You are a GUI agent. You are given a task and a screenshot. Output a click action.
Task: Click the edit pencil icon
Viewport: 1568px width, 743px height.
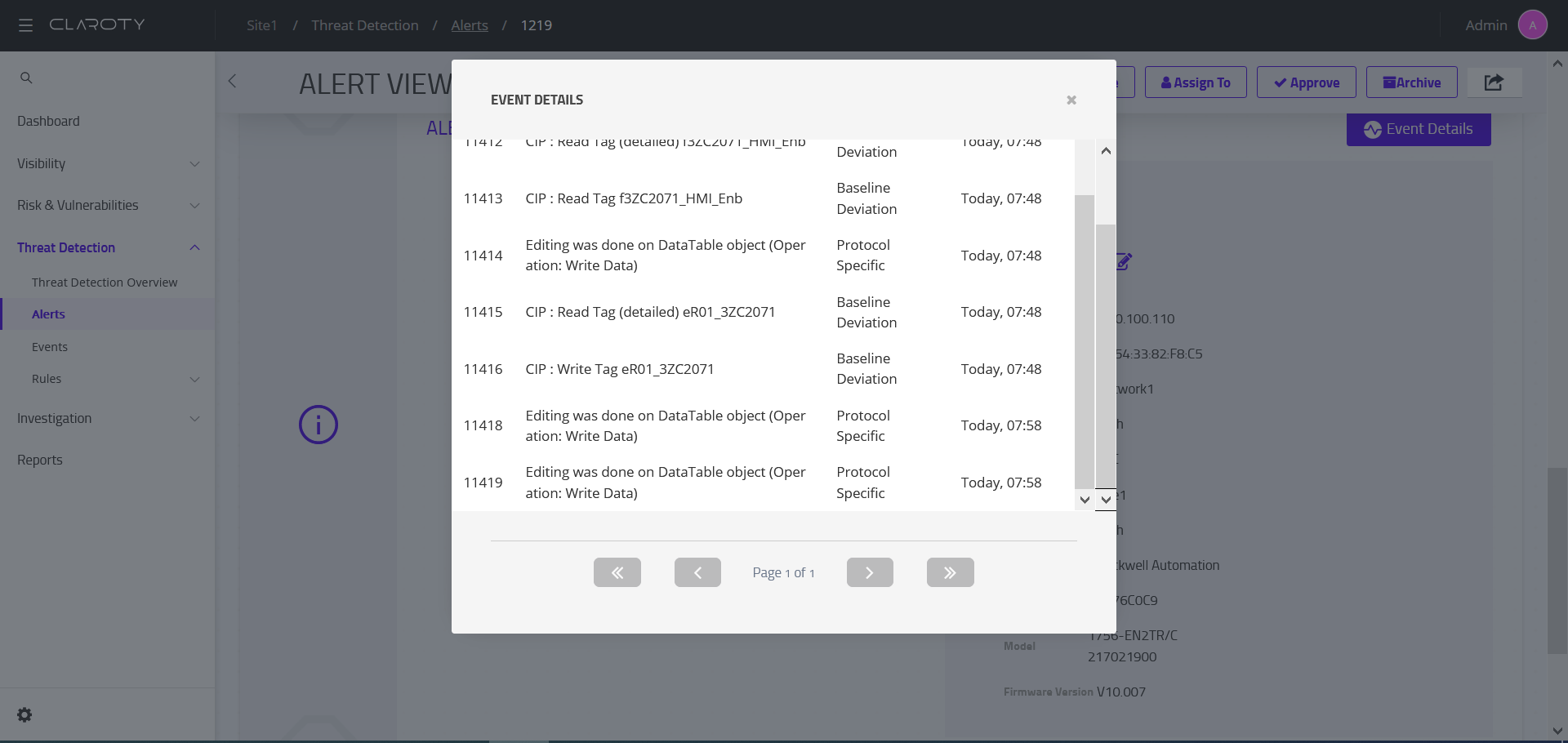click(x=1125, y=261)
